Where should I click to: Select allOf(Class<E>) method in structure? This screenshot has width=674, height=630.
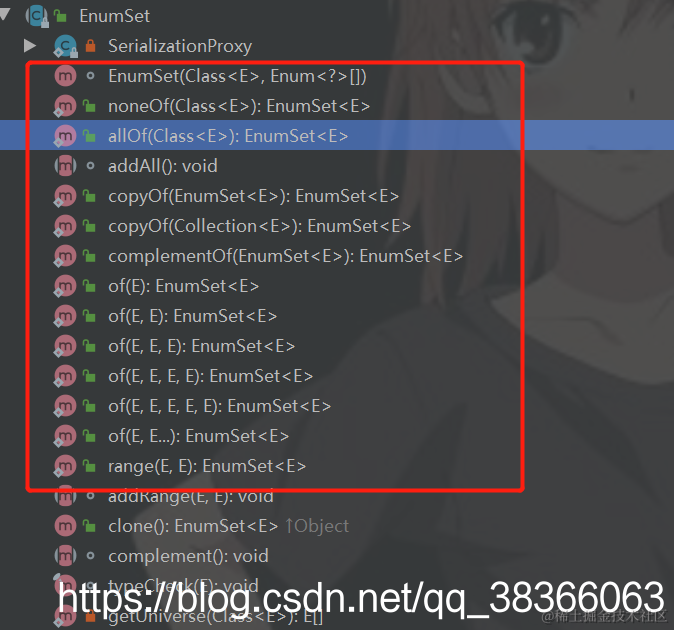[x=228, y=136]
